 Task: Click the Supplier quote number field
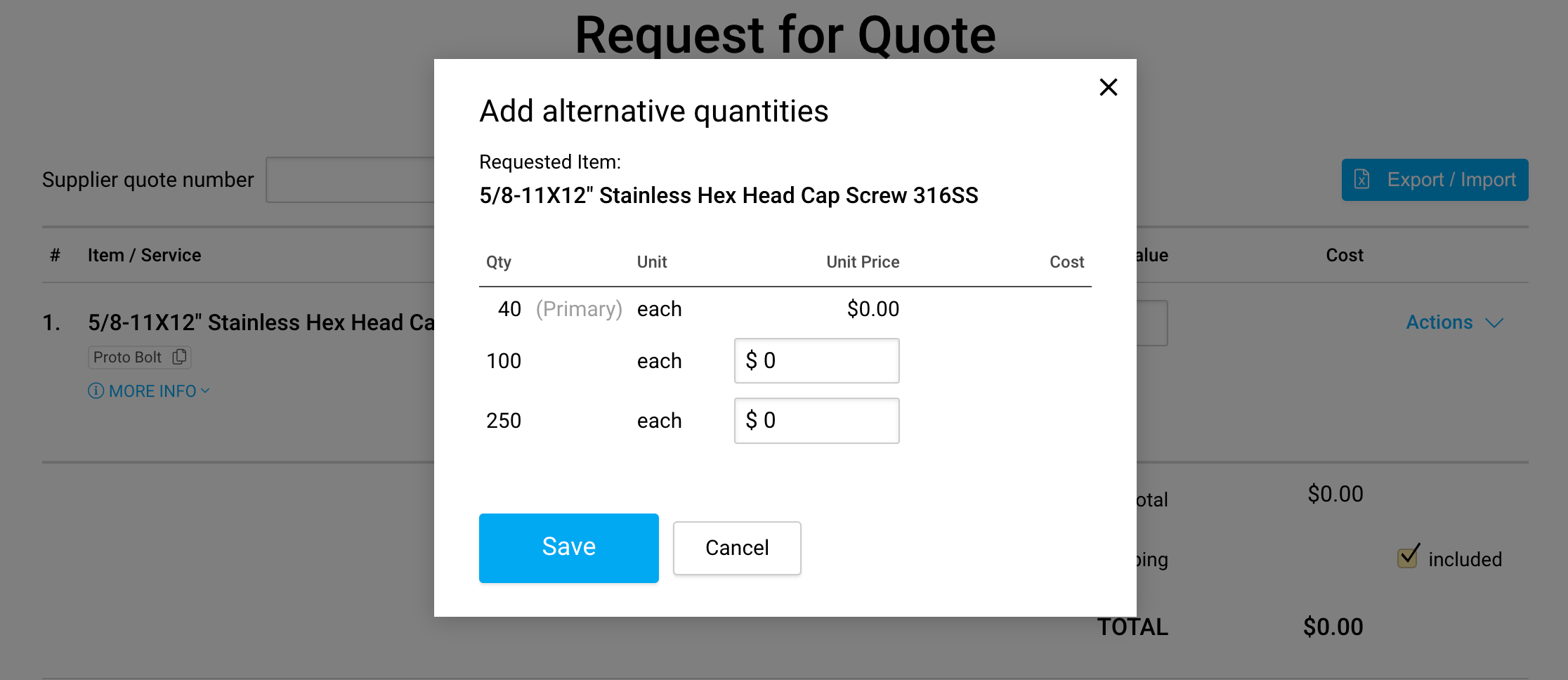pos(350,180)
